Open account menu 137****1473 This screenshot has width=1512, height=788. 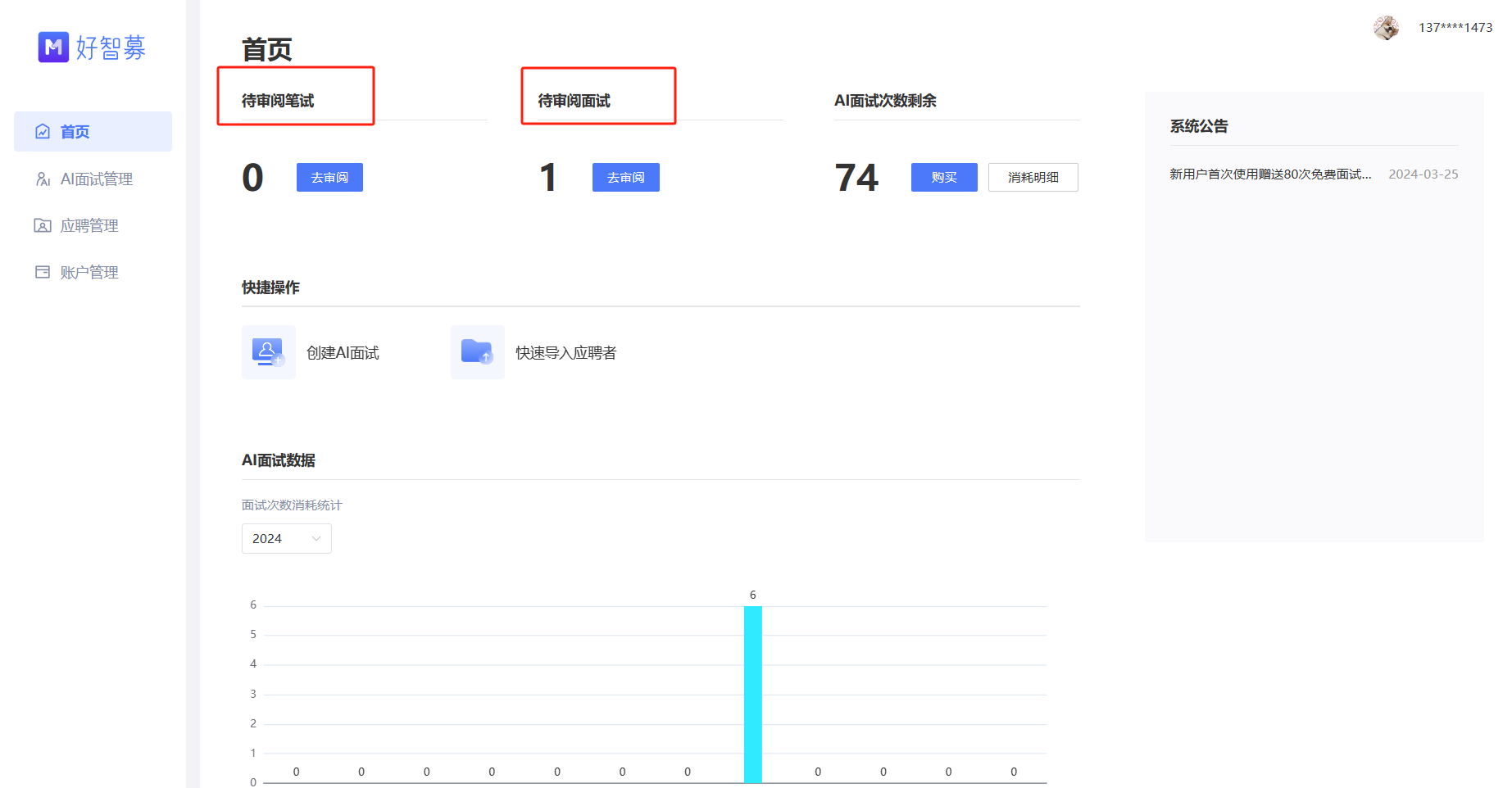(1455, 28)
